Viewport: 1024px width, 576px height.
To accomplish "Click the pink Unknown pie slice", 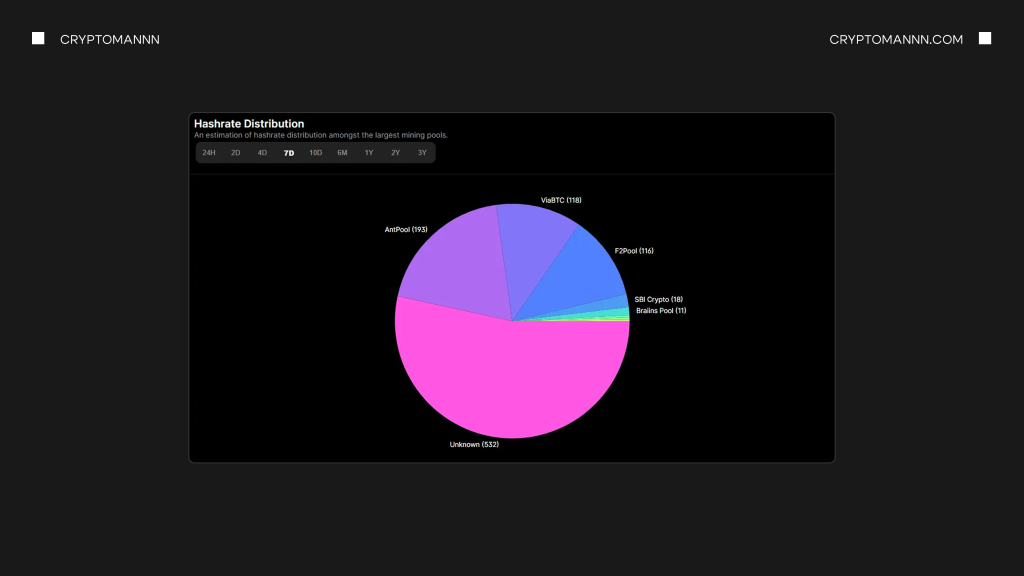I will [x=500, y=385].
